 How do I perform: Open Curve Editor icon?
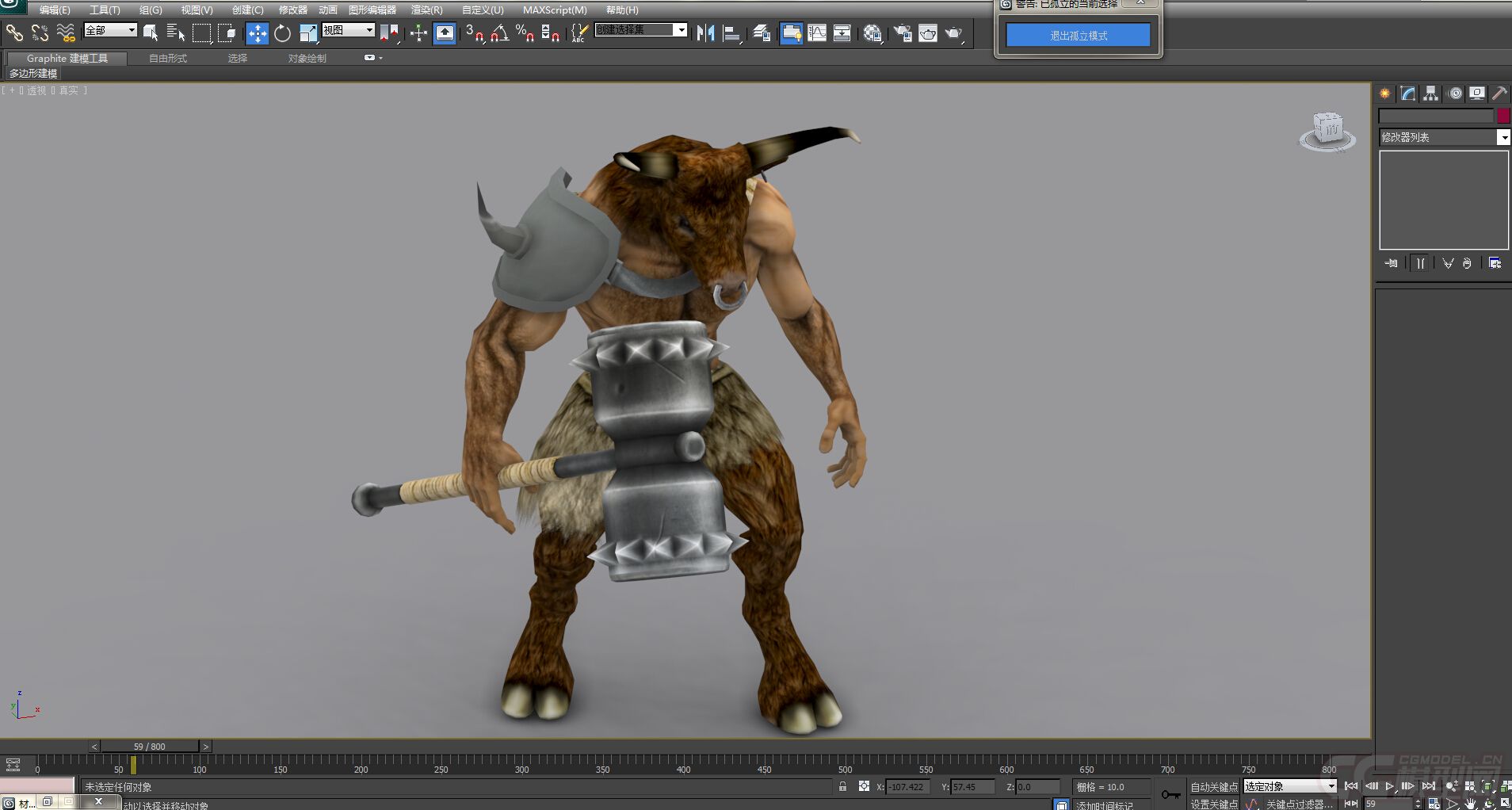tap(817, 32)
